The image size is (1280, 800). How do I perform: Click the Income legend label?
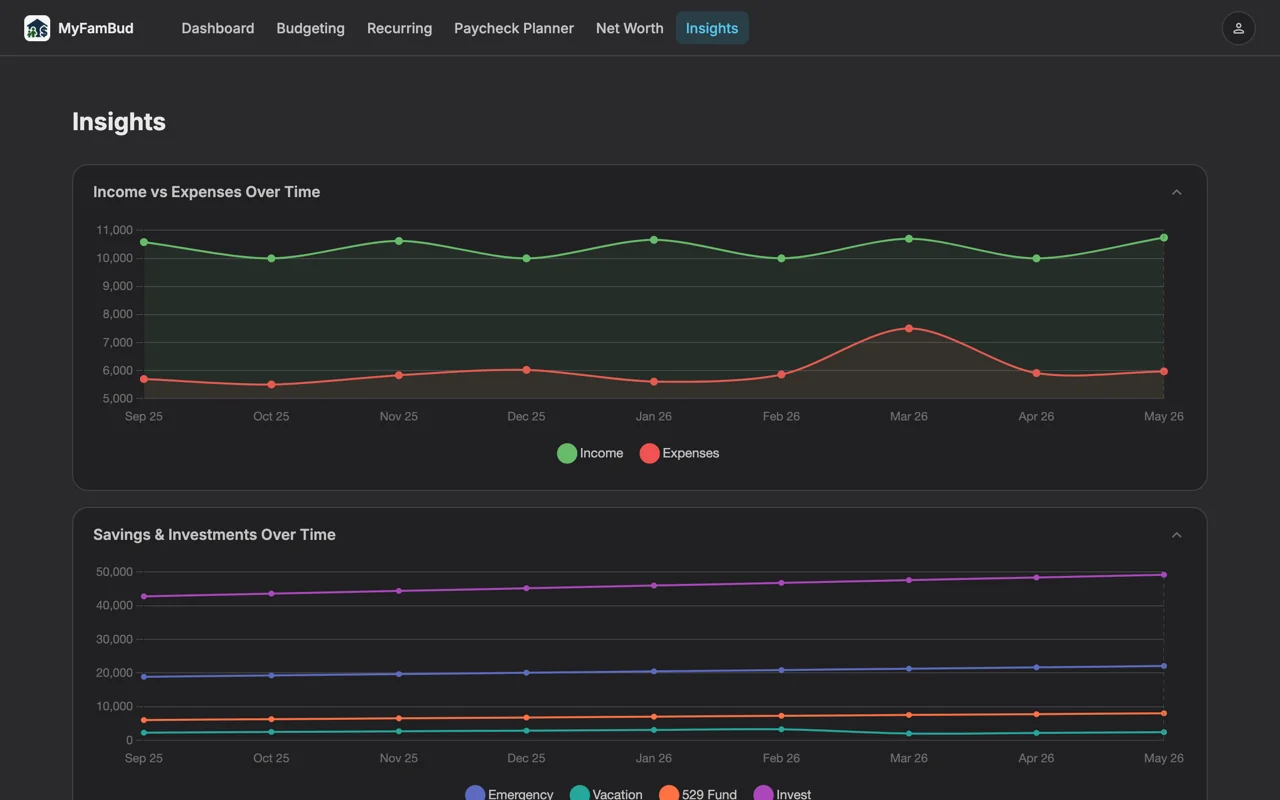point(602,453)
